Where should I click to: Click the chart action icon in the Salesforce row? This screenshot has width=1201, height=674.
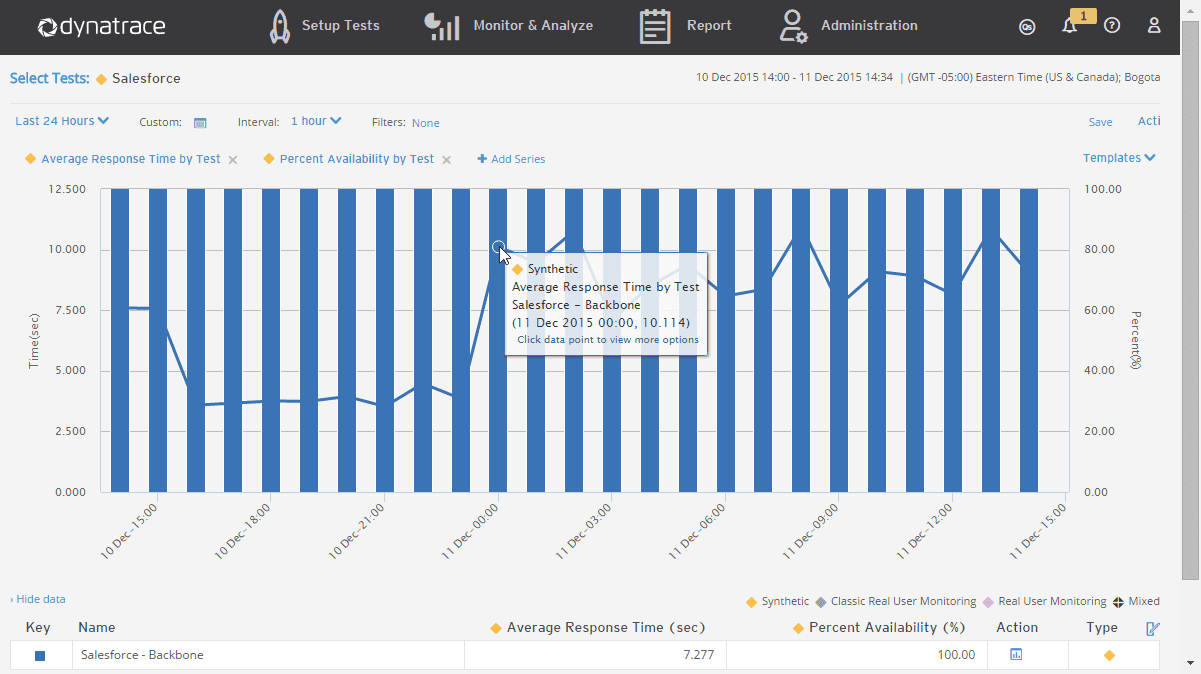(x=1016, y=655)
